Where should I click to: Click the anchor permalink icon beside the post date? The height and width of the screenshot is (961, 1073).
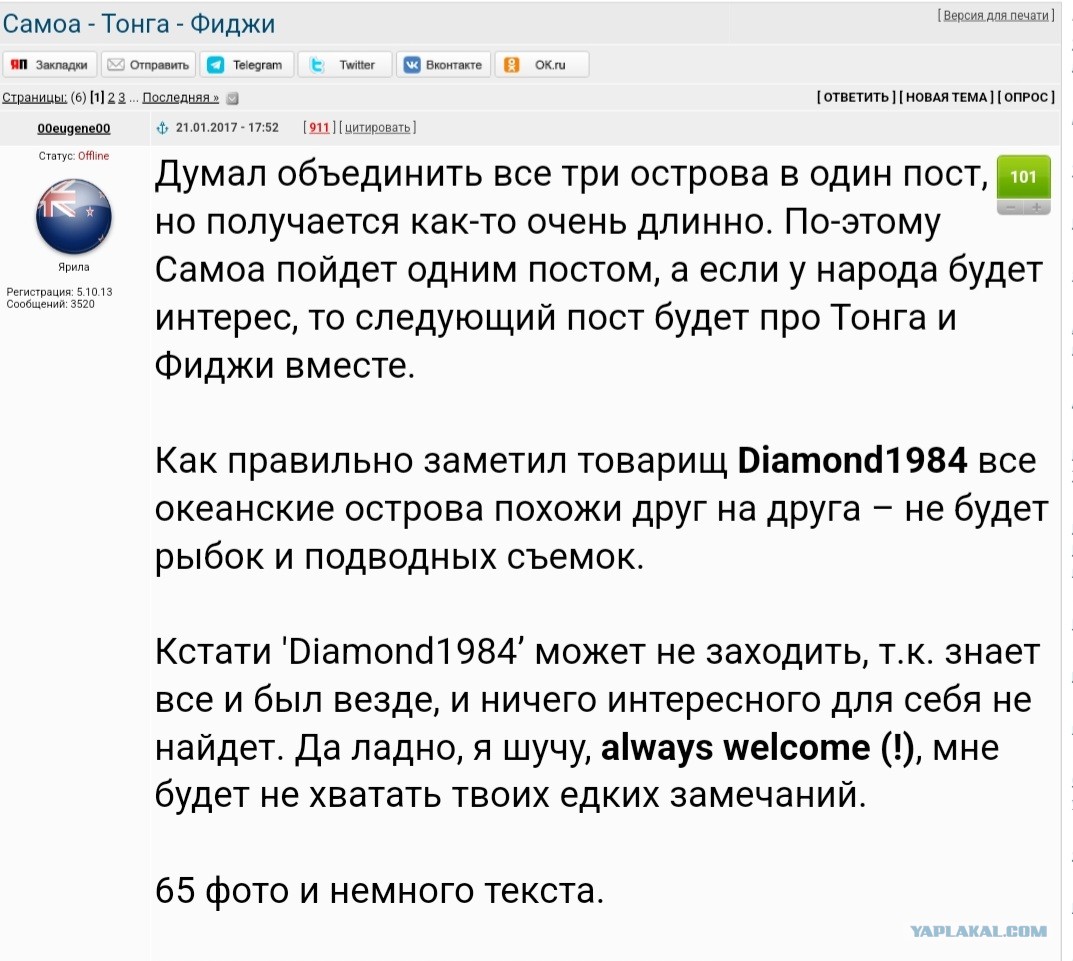click(162, 128)
